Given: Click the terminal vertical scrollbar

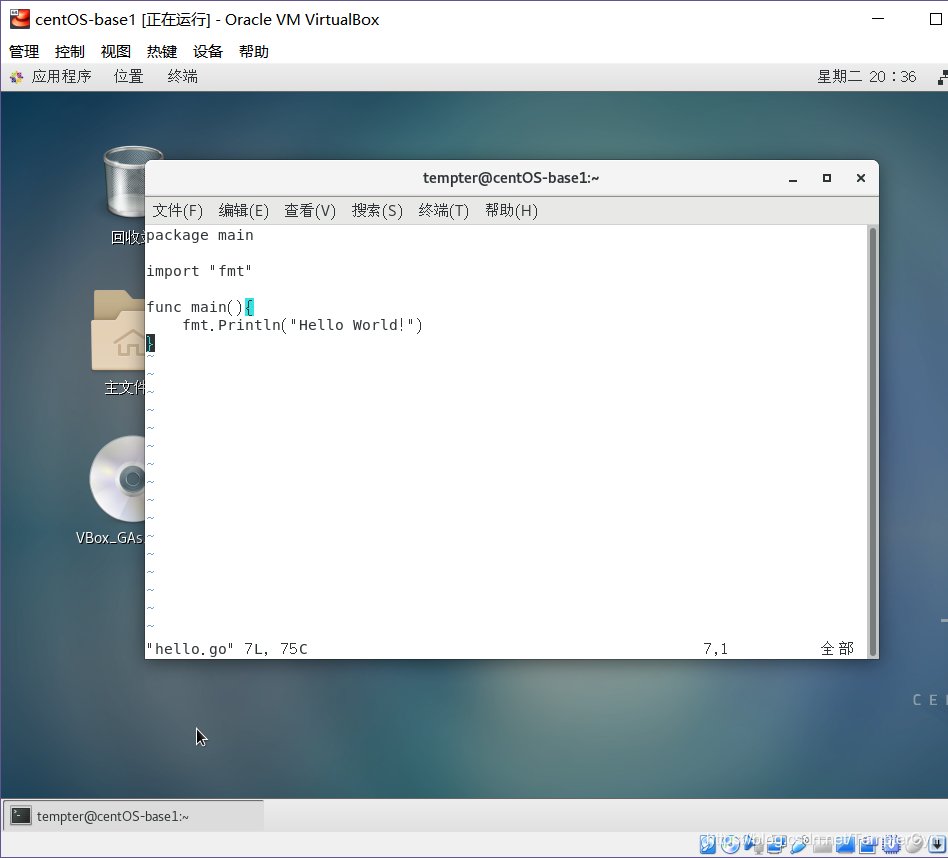Looking at the screenshot, I should [x=872, y=441].
